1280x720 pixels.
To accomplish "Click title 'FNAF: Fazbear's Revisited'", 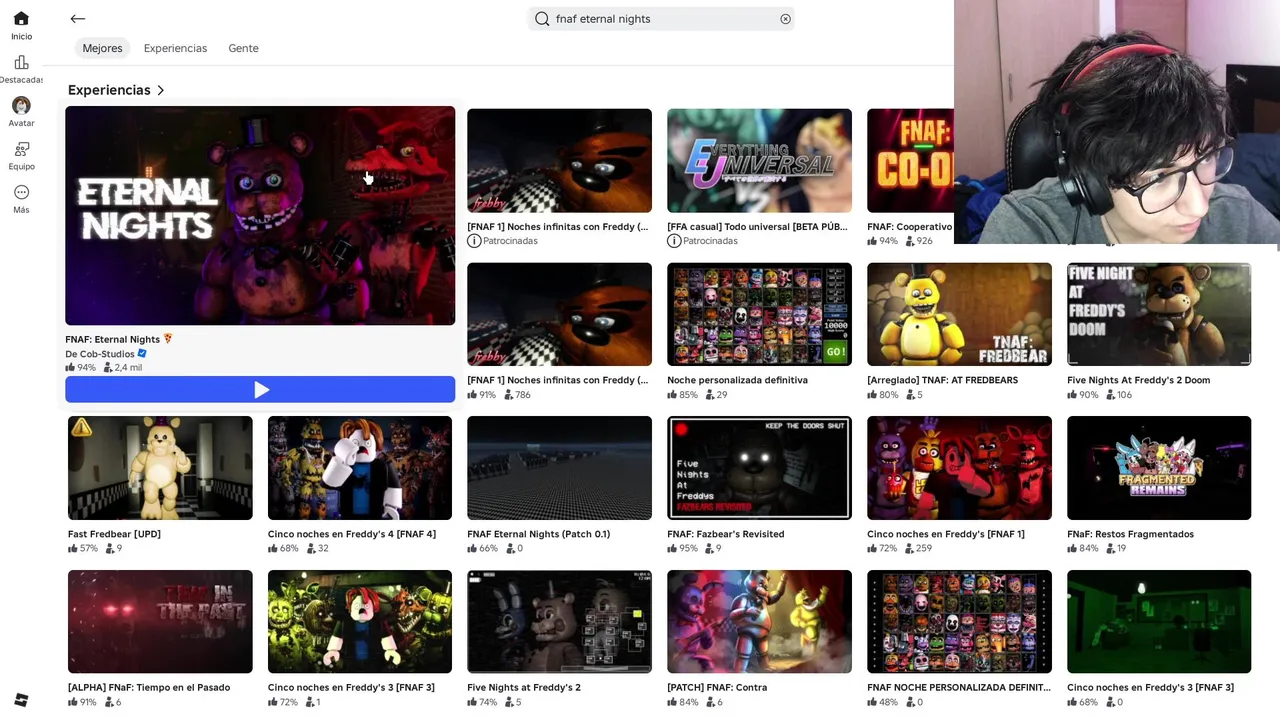I will pos(725,534).
